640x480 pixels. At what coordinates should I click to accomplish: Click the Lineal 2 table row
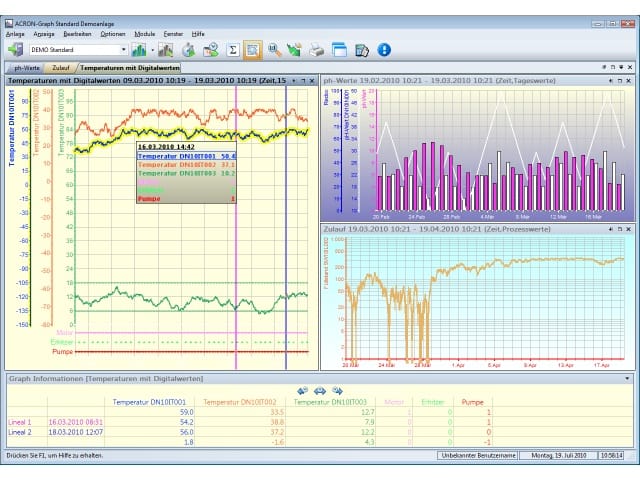pyautogui.click(x=249, y=432)
